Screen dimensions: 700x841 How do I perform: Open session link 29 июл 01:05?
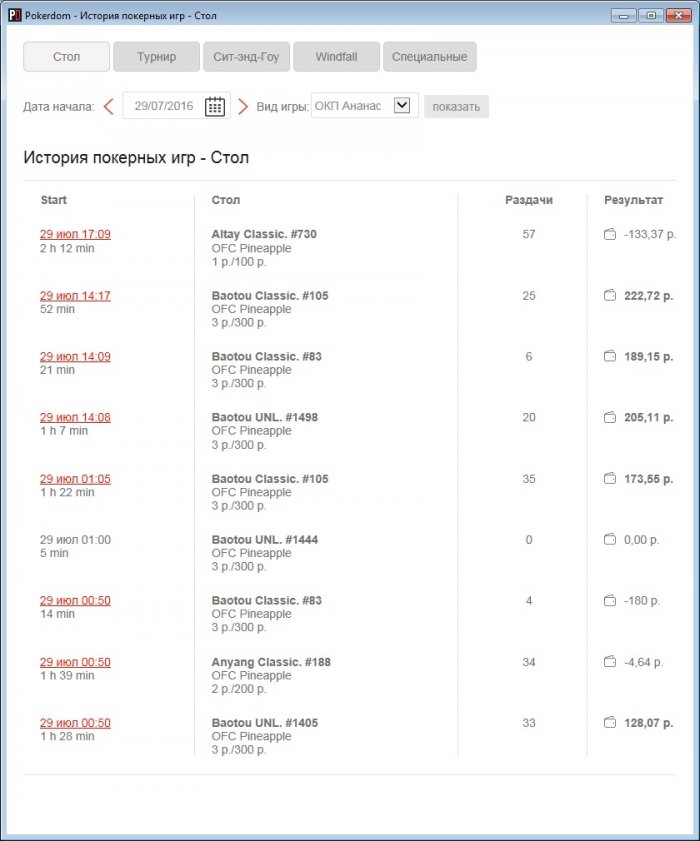pyautogui.click(x=75, y=479)
